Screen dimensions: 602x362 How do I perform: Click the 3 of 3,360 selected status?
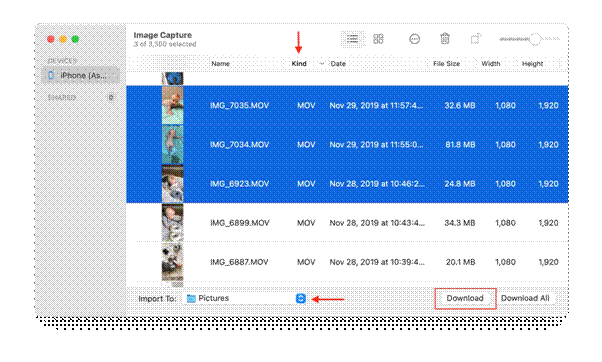[x=165, y=44]
